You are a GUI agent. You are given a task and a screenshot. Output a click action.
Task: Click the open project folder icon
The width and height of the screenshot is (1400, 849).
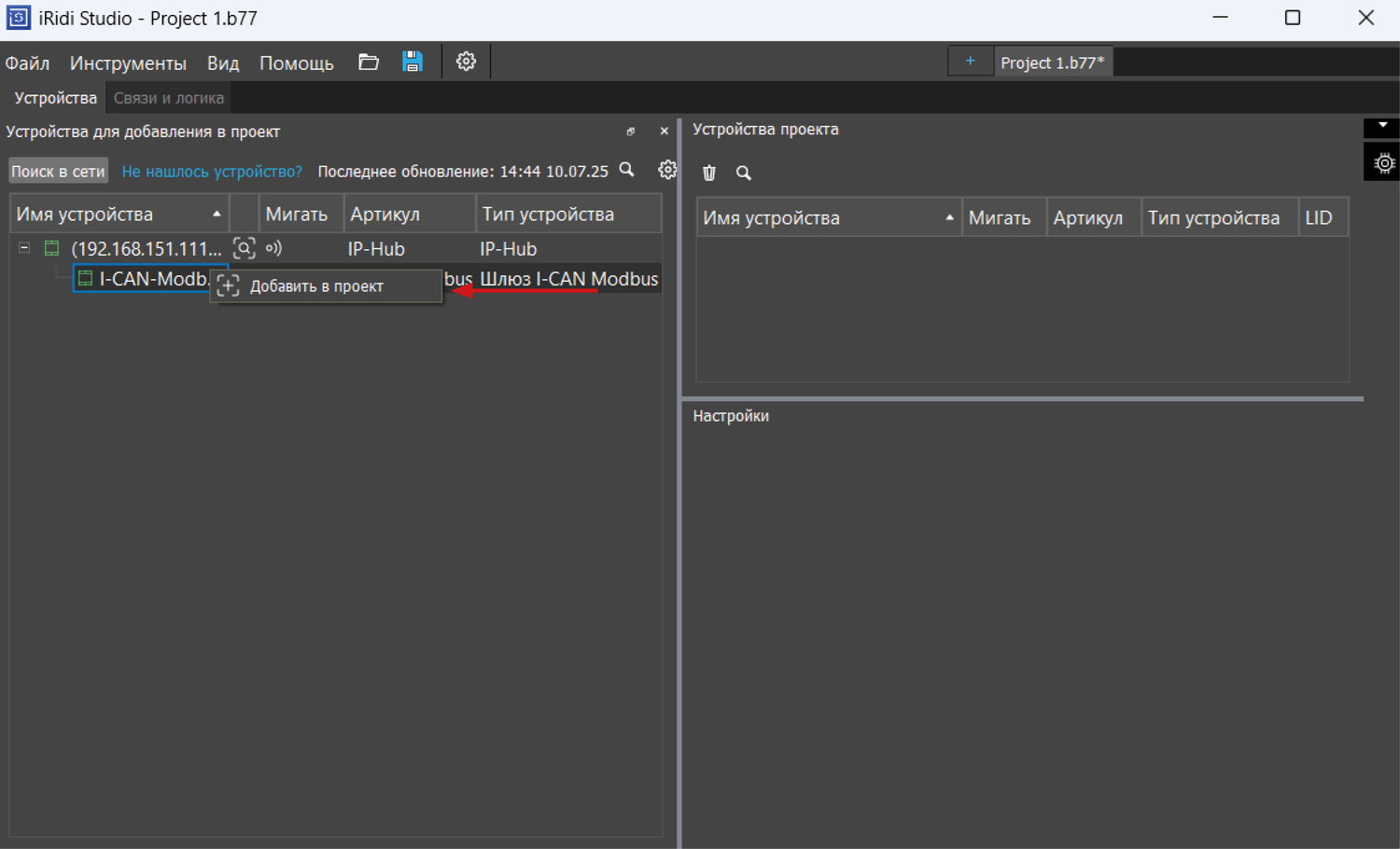coord(369,63)
